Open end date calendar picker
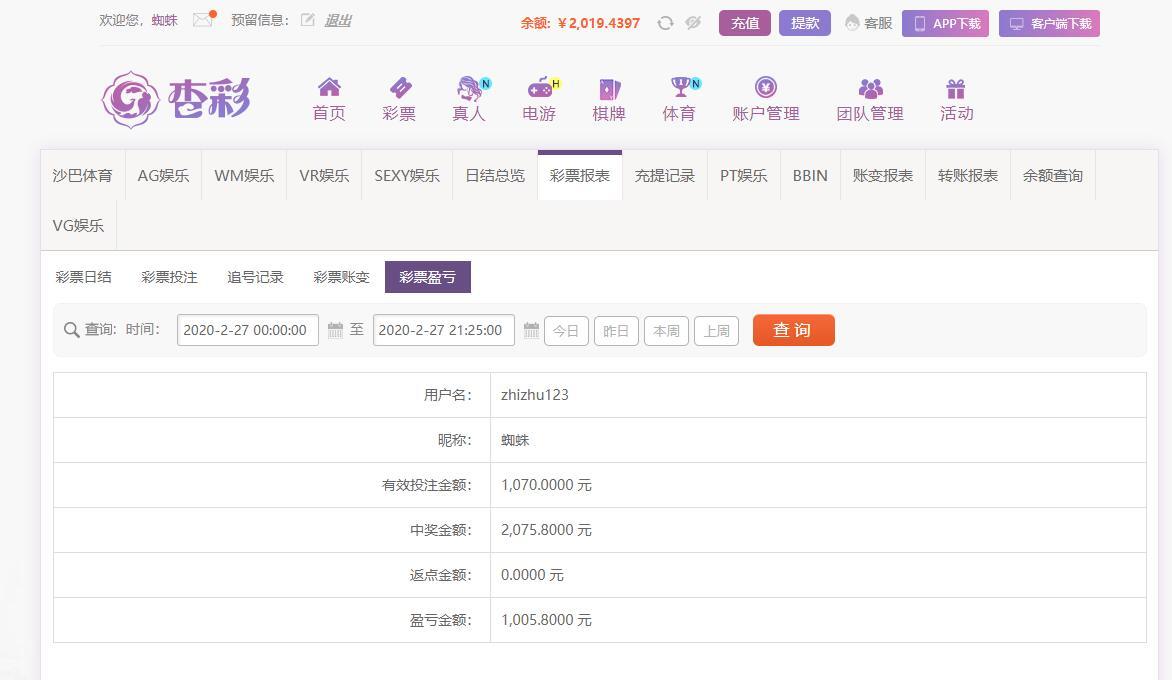Viewport: 1172px width, 680px height. pos(531,330)
